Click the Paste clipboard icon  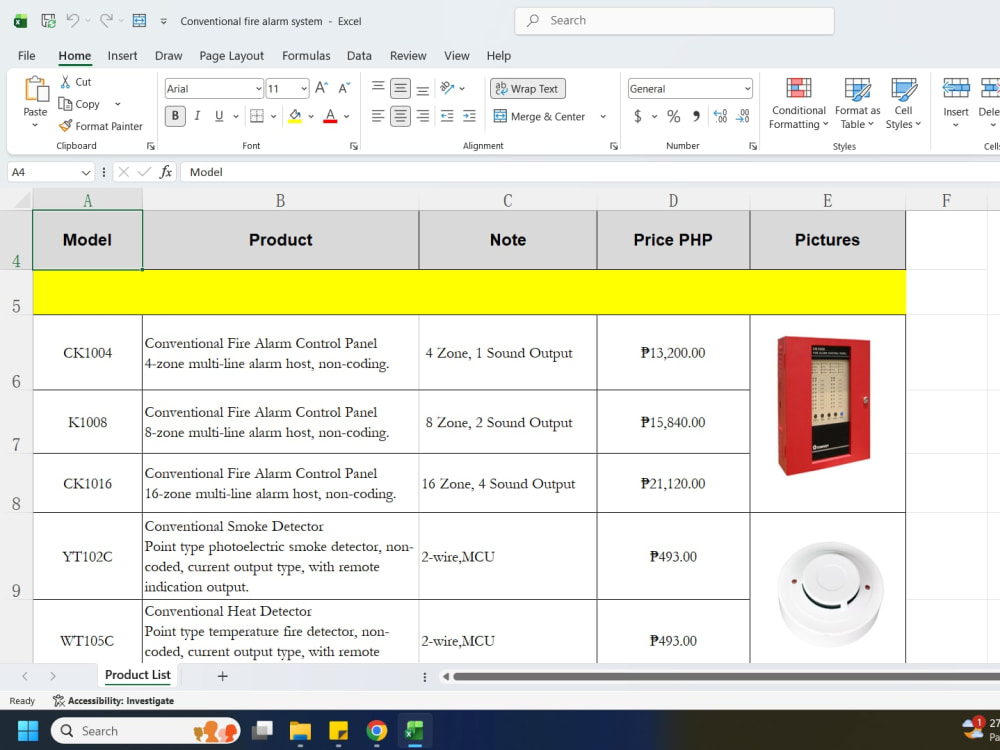tap(36, 89)
